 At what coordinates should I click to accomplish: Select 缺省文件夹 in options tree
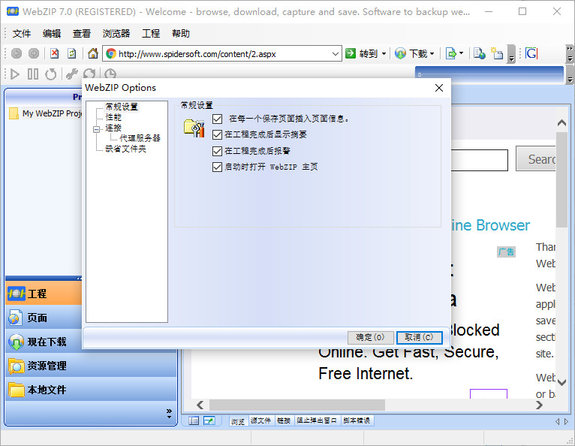(x=125, y=149)
